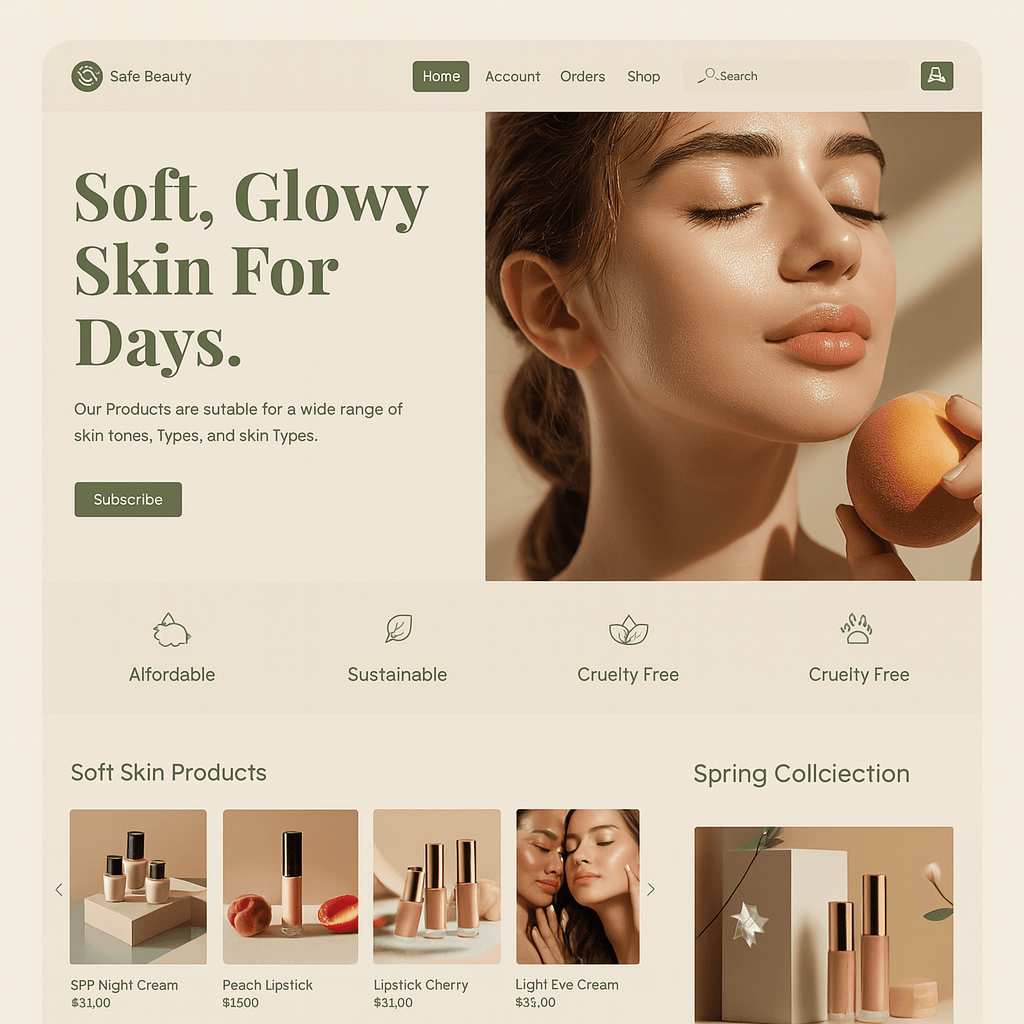Open the Spring Collection image

pyautogui.click(x=824, y=925)
